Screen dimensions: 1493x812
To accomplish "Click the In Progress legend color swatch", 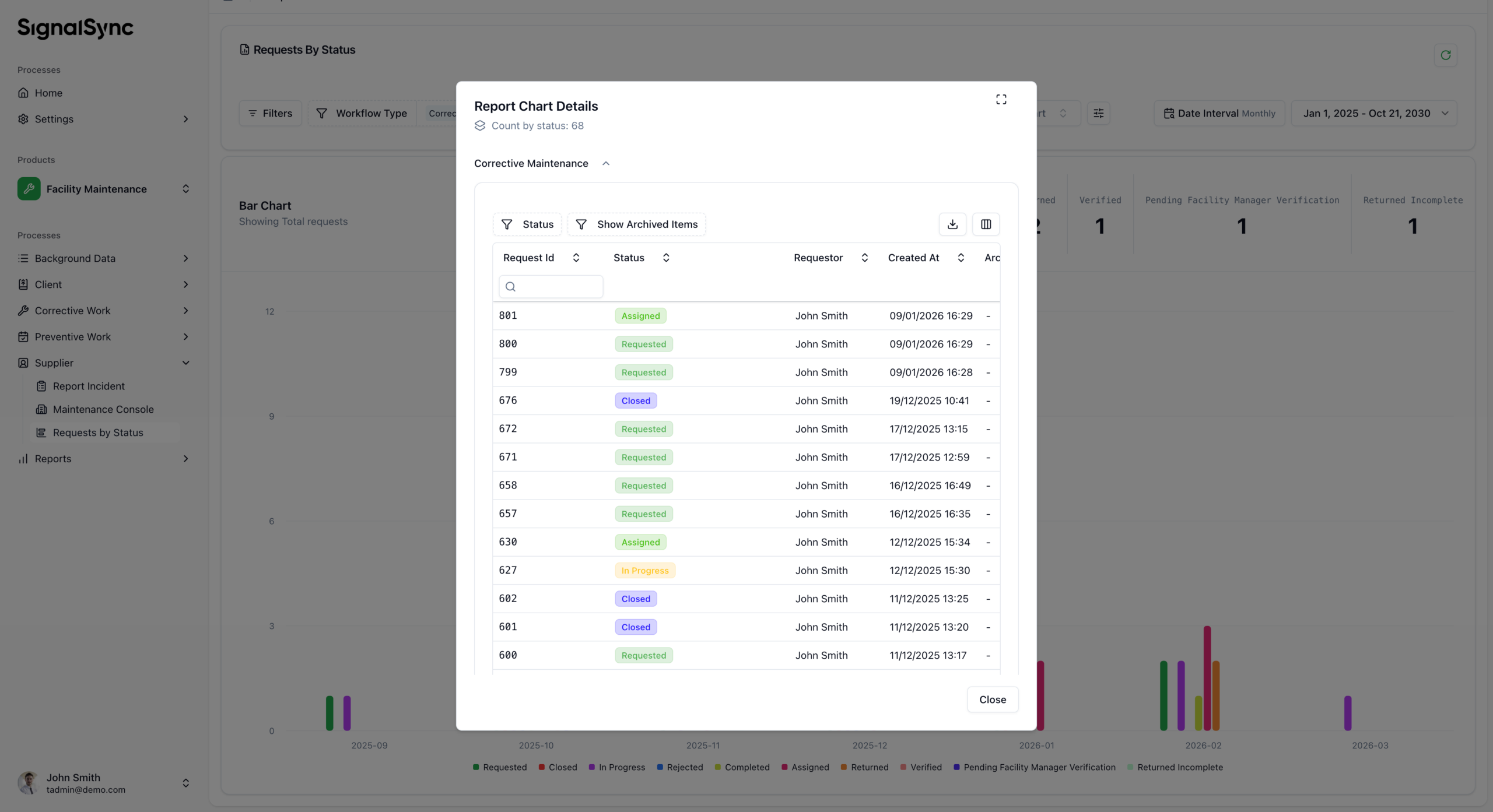I will 591,767.
